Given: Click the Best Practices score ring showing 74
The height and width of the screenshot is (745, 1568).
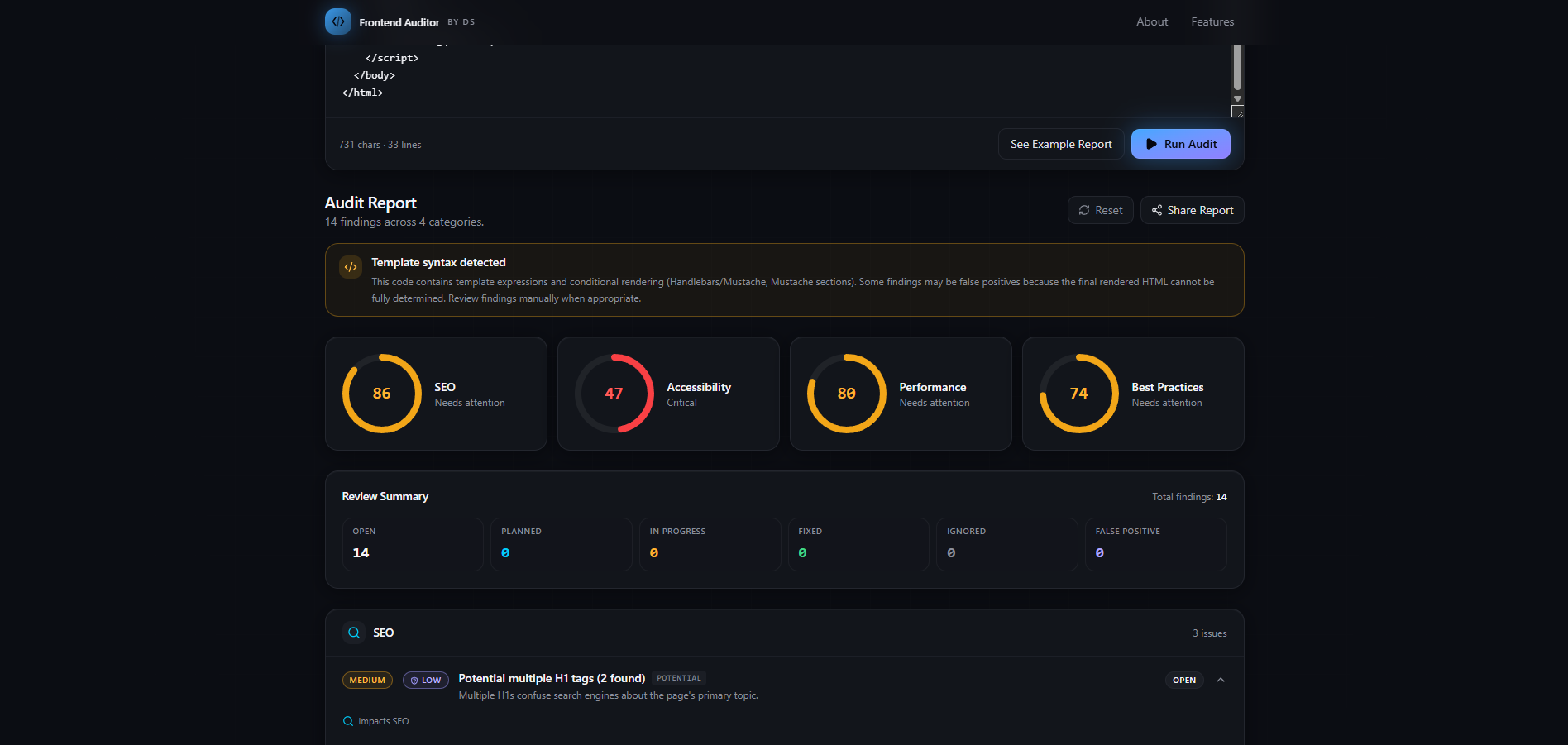Looking at the screenshot, I should coord(1079,394).
